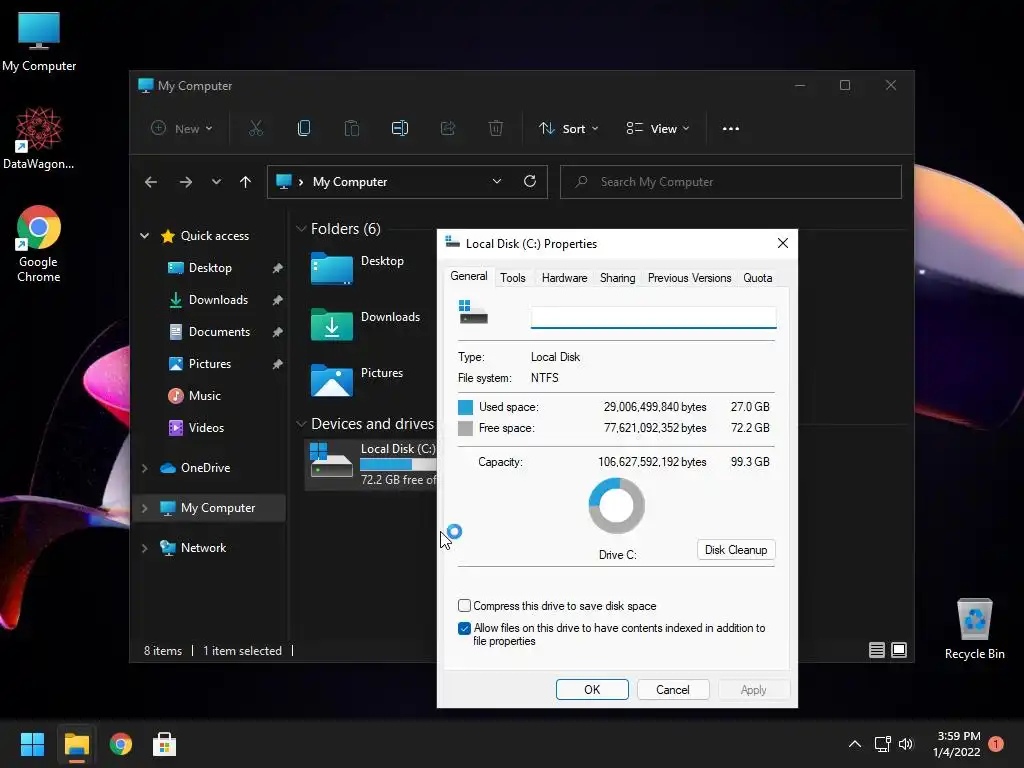The width and height of the screenshot is (1024, 768).
Task: Select the My Computer desktop icon
Action: [x=39, y=42]
